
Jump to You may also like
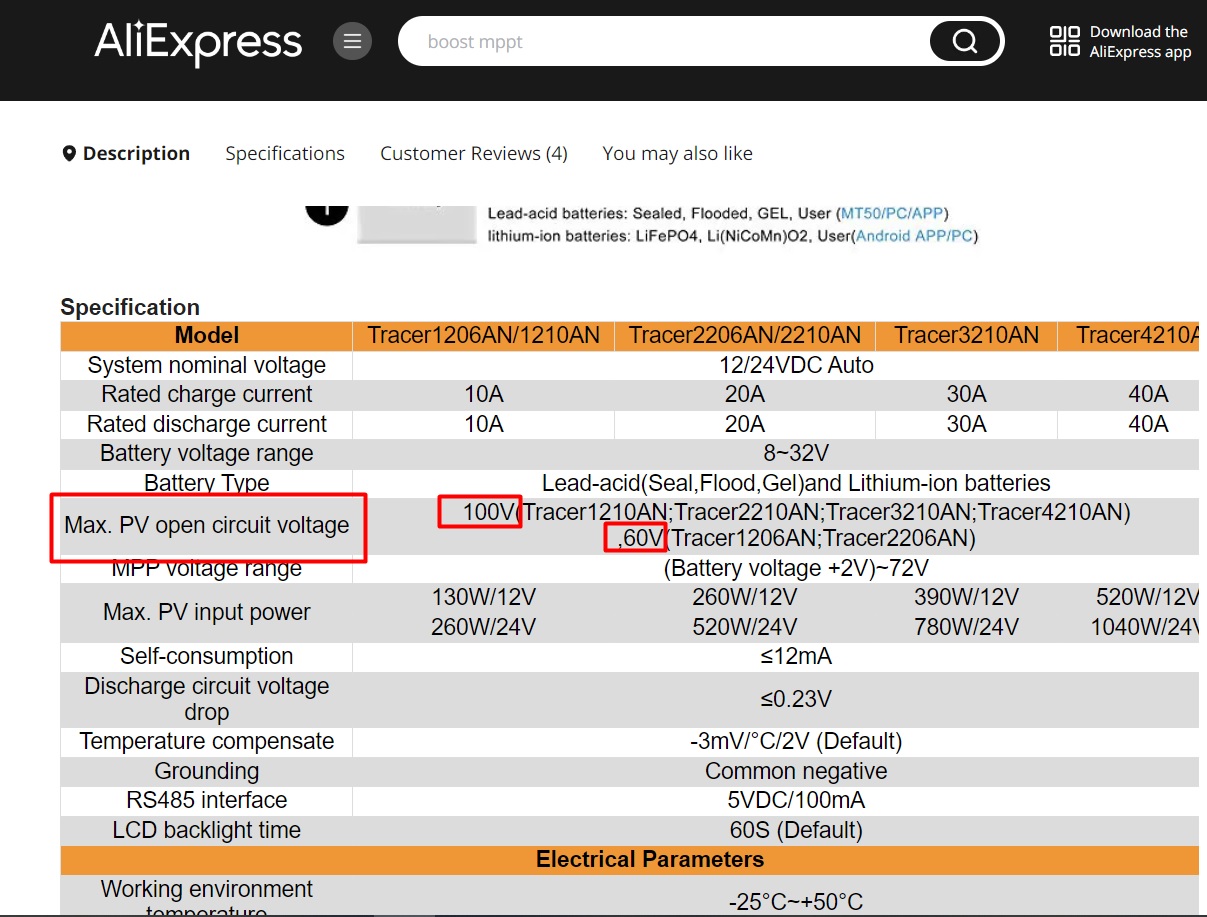click(677, 154)
